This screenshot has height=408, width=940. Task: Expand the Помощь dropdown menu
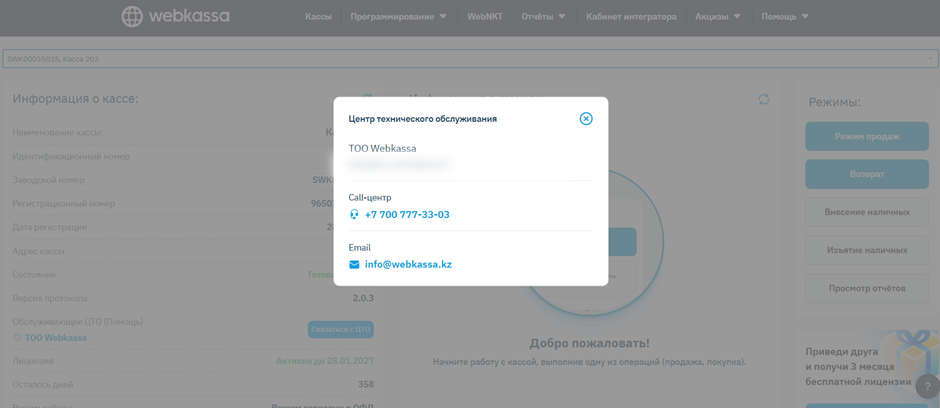pyautogui.click(x=787, y=17)
